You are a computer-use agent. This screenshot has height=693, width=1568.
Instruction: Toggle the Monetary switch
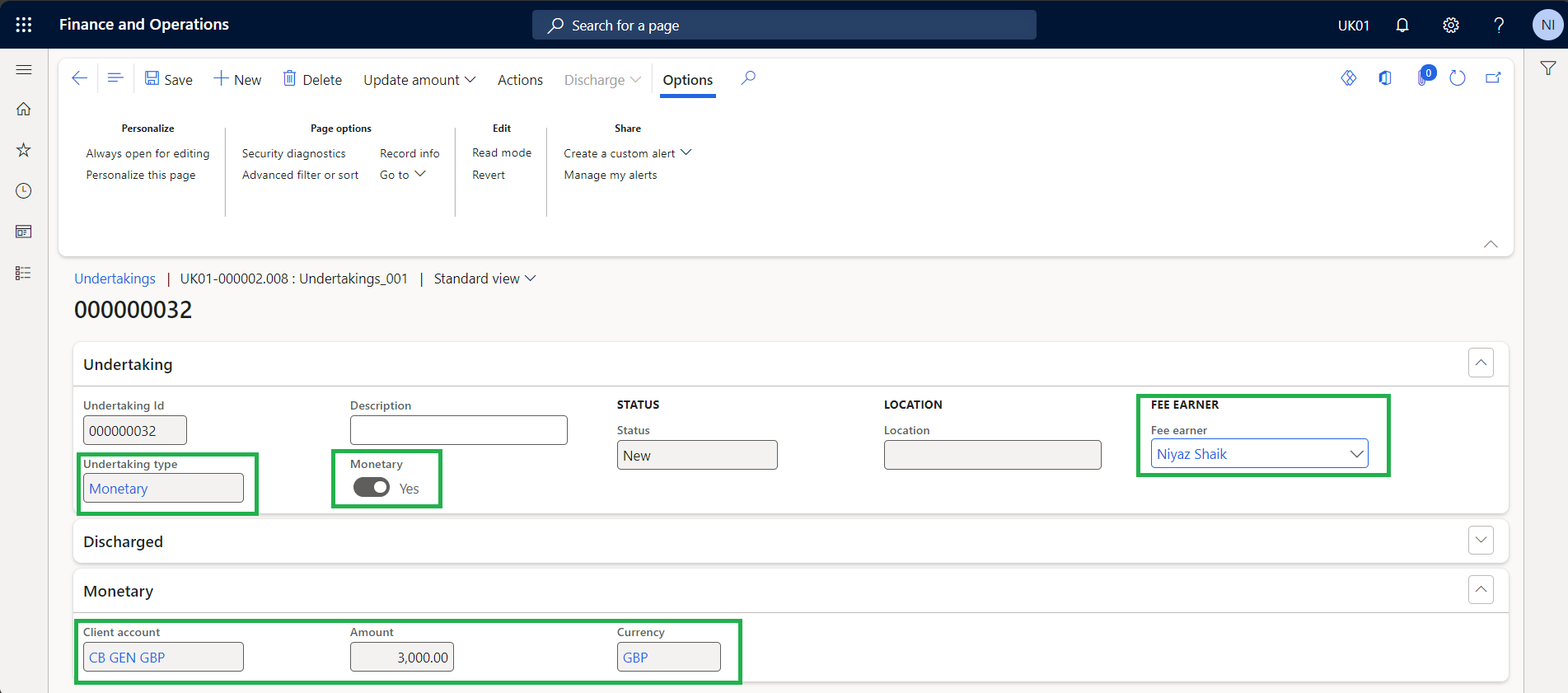click(x=372, y=488)
